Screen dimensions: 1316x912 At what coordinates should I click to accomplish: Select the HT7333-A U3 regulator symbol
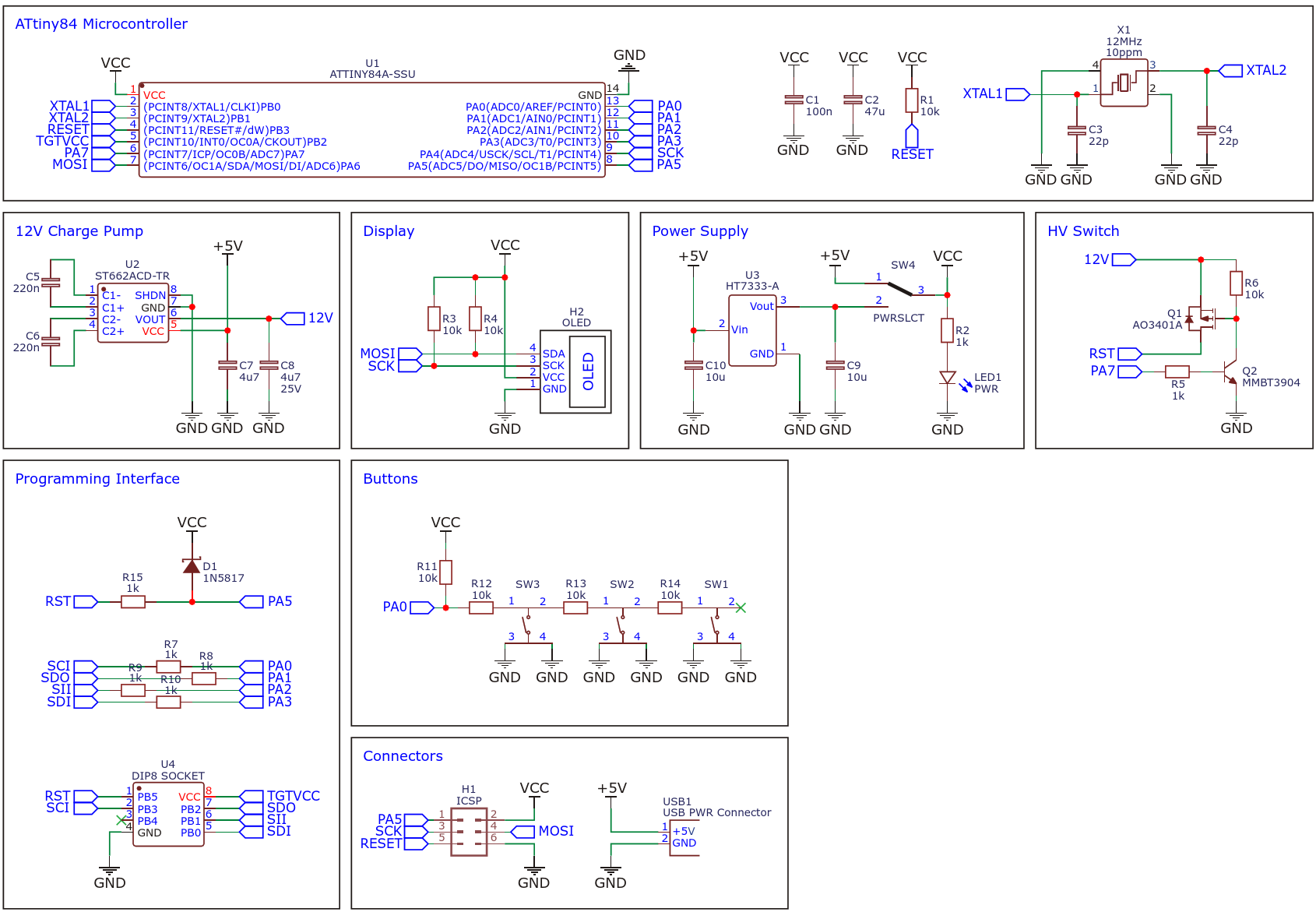click(751, 330)
